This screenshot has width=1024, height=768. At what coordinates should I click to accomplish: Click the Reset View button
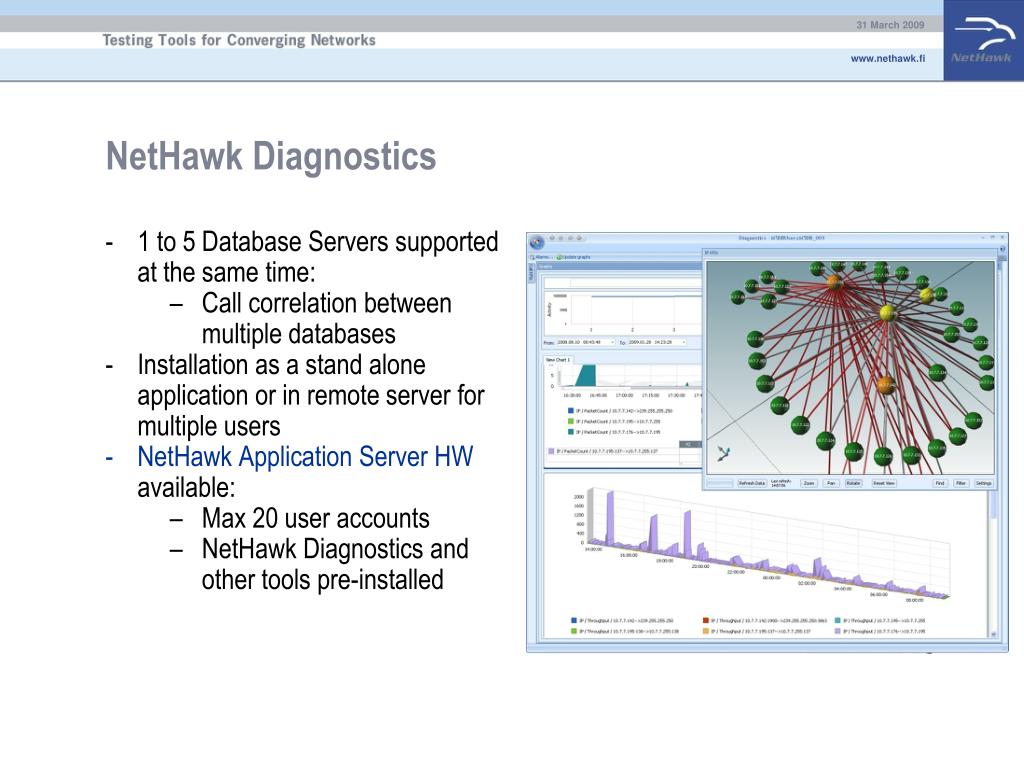[884, 483]
